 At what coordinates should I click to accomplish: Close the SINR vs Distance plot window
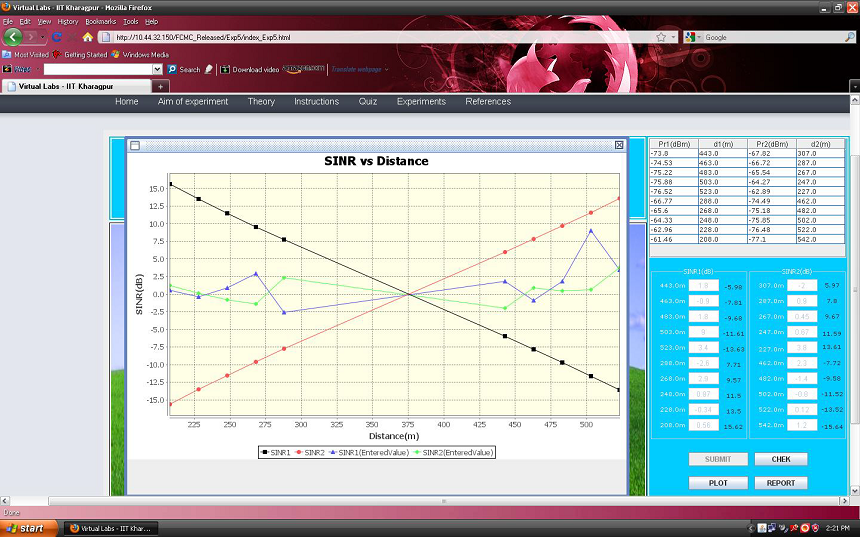pos(618,145)
